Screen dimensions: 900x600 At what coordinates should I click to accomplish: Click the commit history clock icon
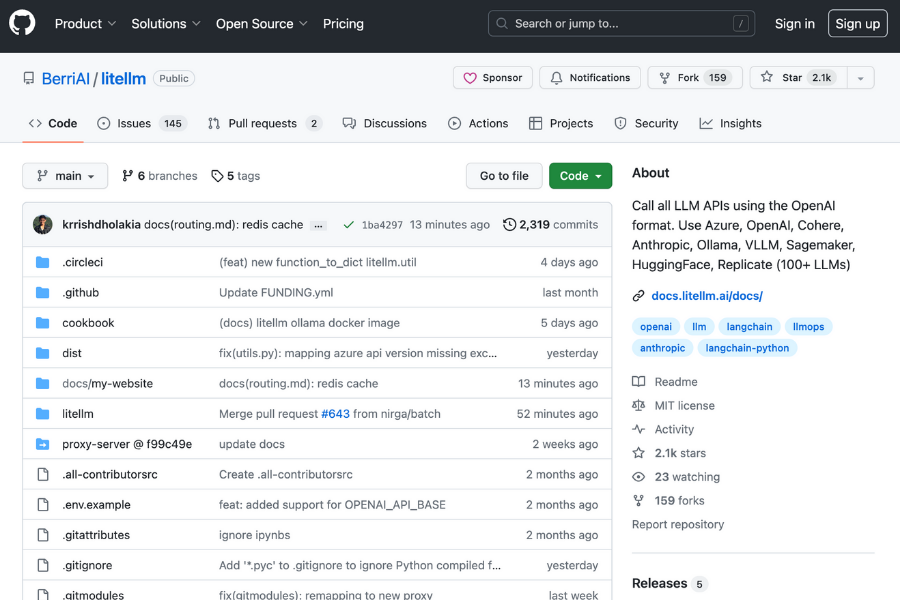(510, 225)
